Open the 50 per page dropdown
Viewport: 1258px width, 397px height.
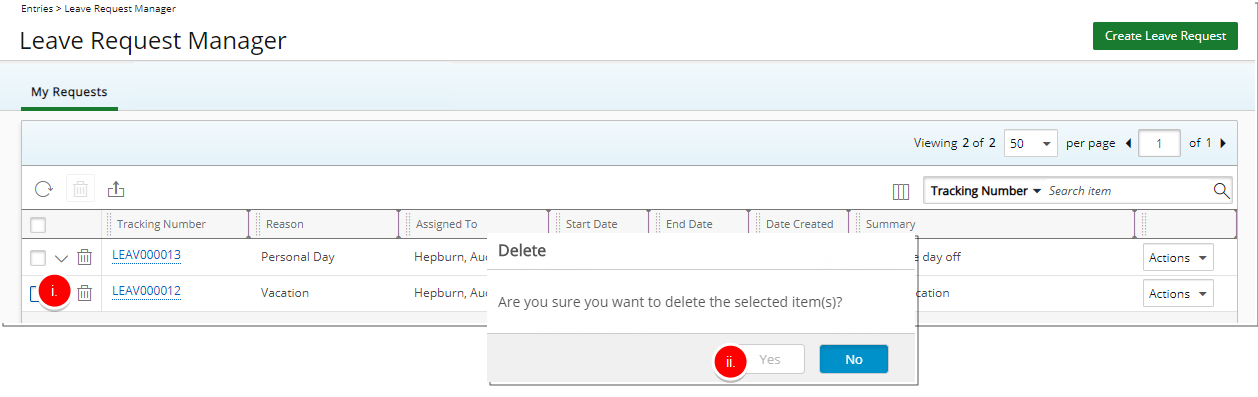[x=1030, y=143]
